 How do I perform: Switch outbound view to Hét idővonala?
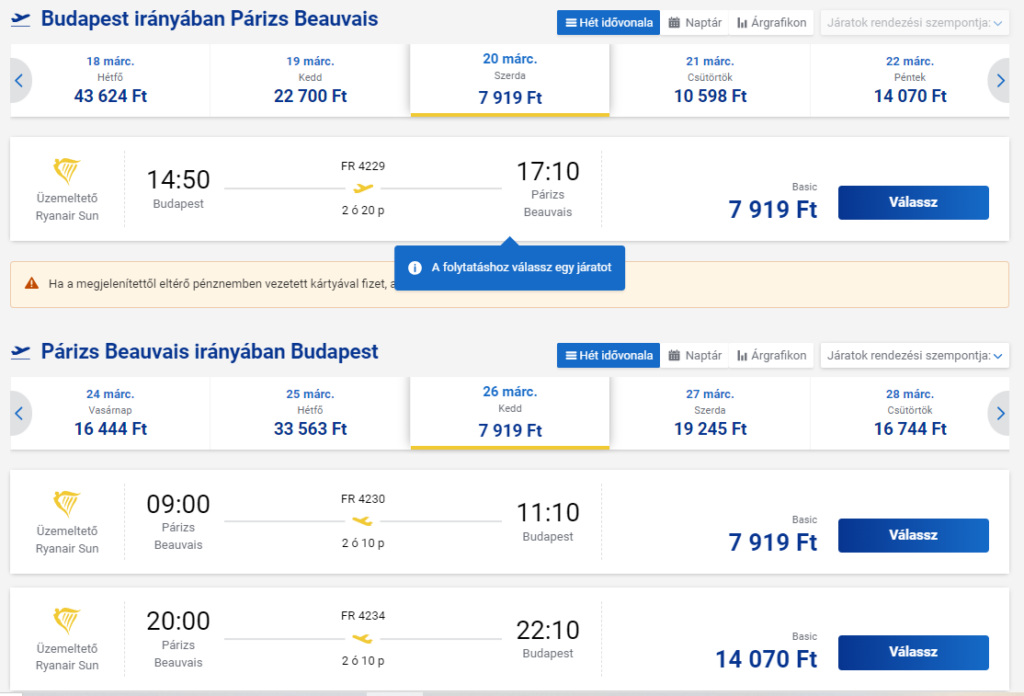[609, 23]
